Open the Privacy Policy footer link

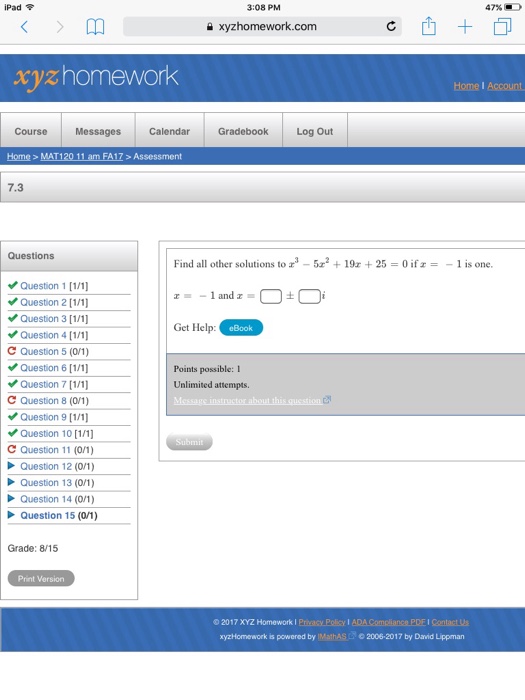coord(322,622)
